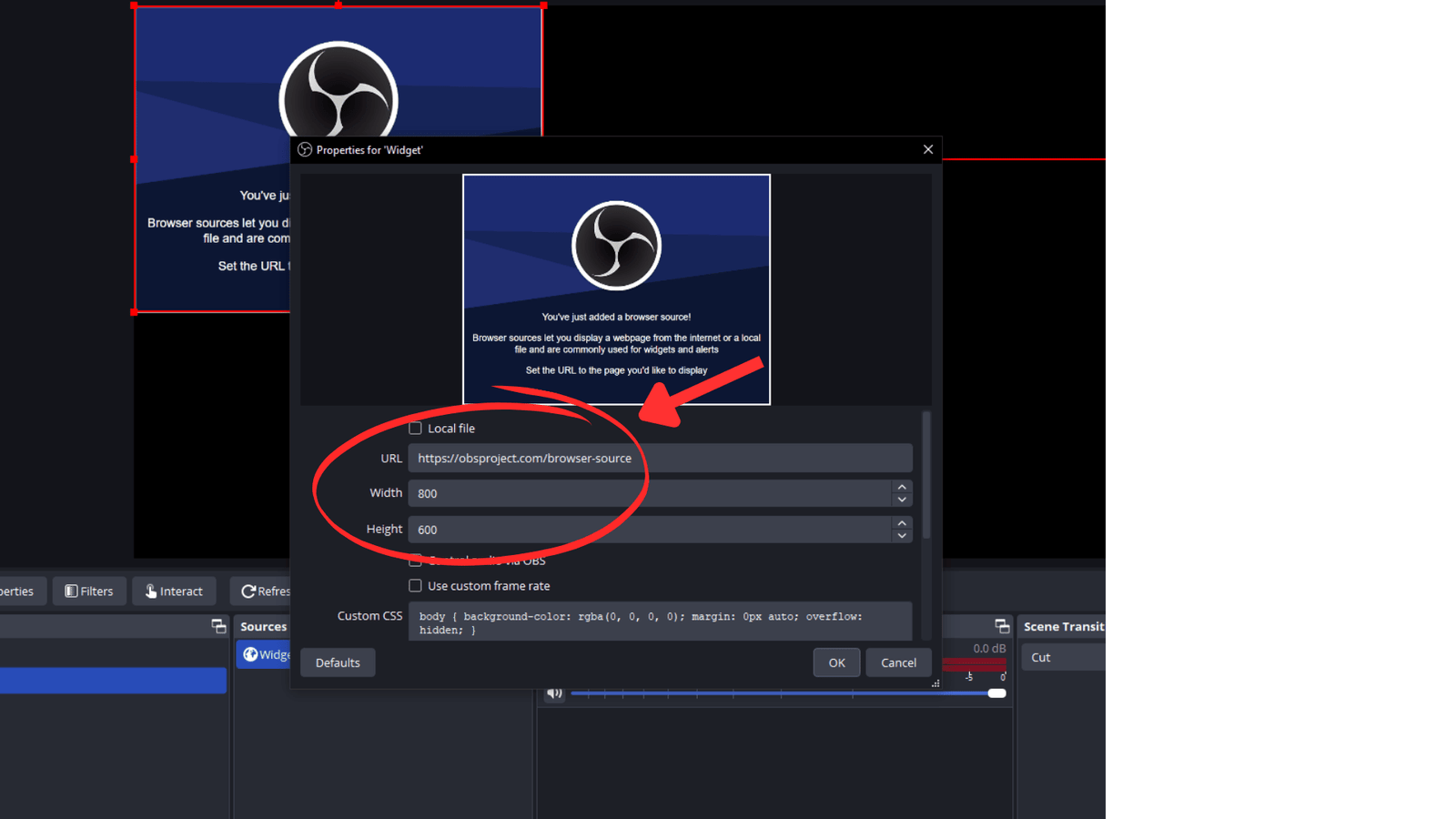The image size is (1456, 819).
Task: Click the browser source preview in dialog
Action: coord(616,289)
